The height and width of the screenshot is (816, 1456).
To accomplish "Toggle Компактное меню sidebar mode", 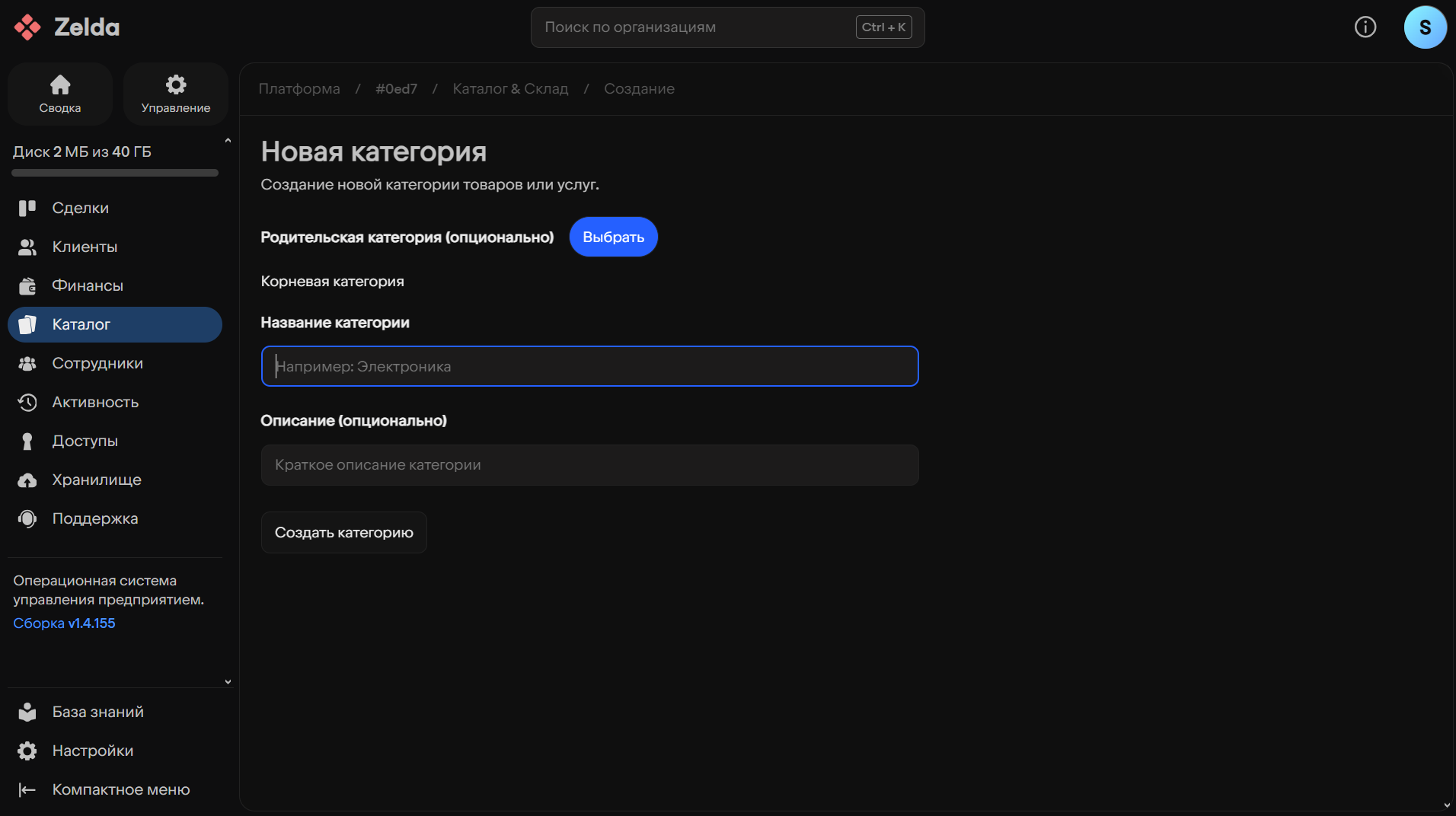I will click(120, 789).
